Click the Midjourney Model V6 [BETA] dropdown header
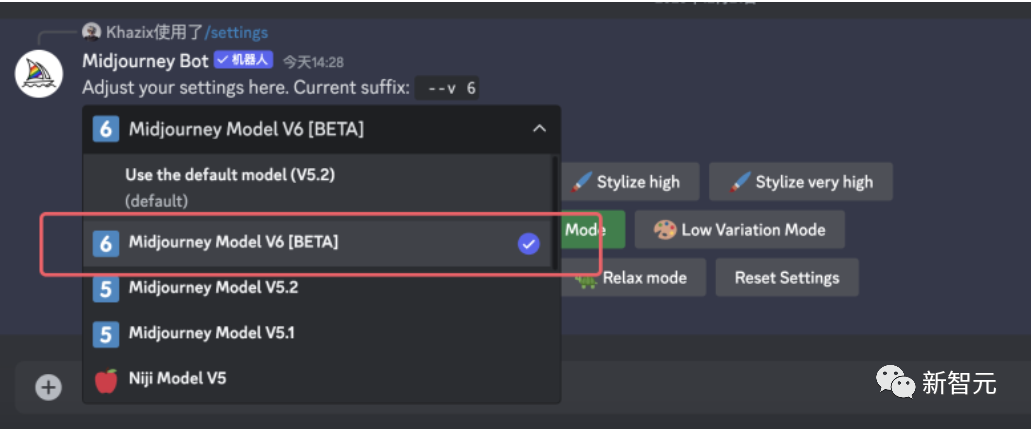This screenshot has width=1031, height=429. (x=300, y=129)
